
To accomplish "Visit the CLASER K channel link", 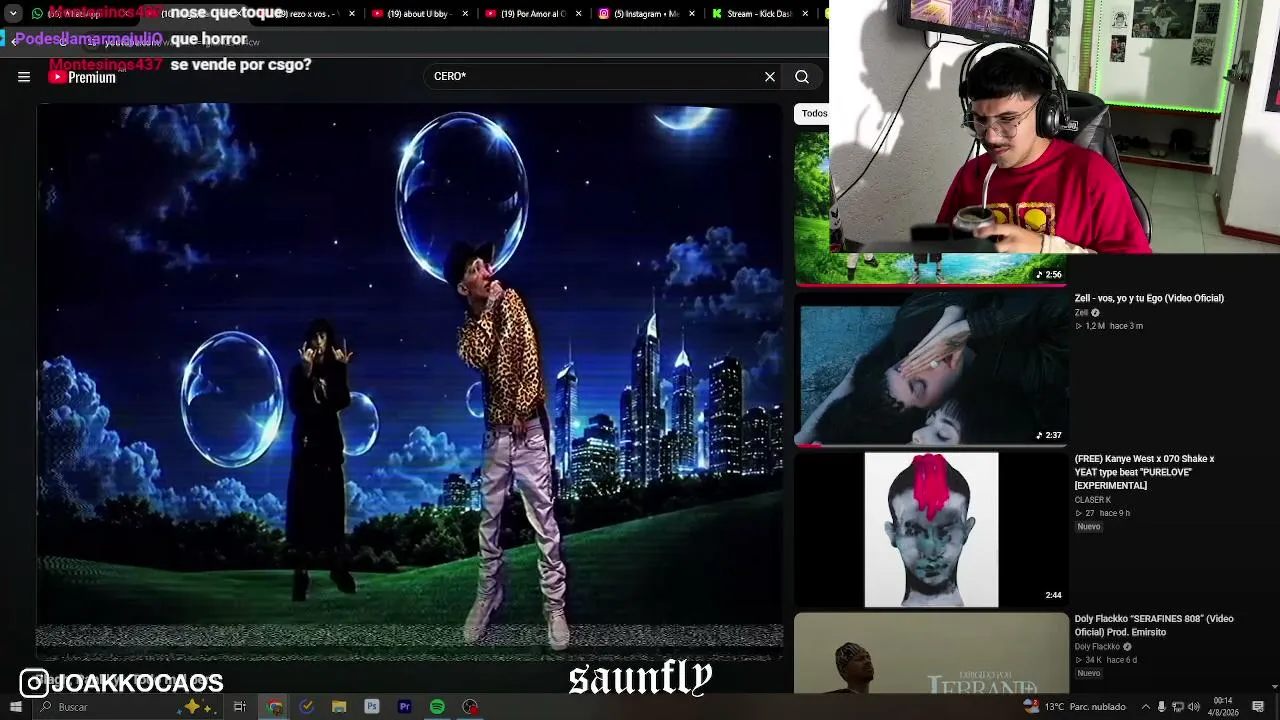I will [1092, 500].
